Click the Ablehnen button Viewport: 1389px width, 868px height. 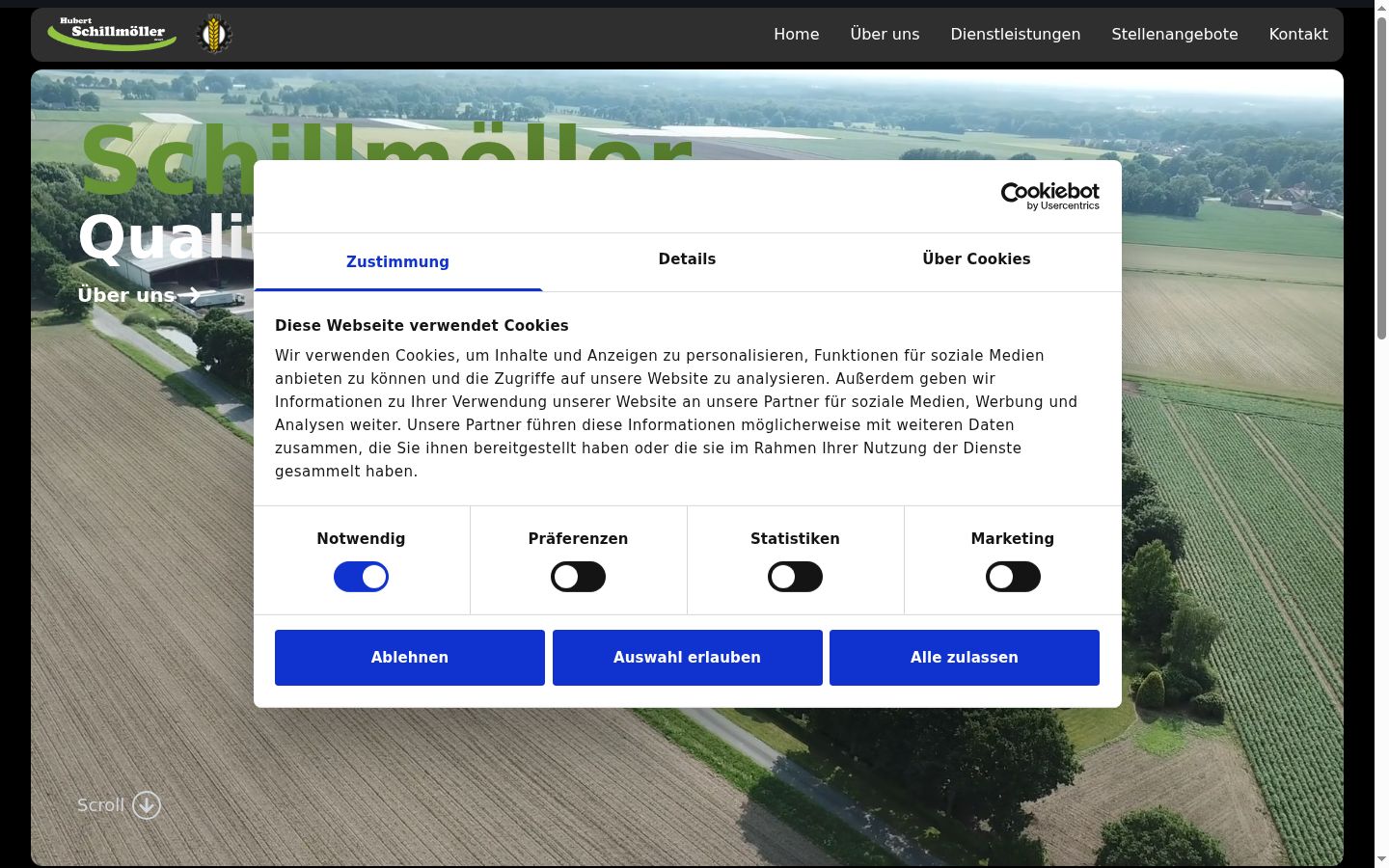(x=410, y=658)
